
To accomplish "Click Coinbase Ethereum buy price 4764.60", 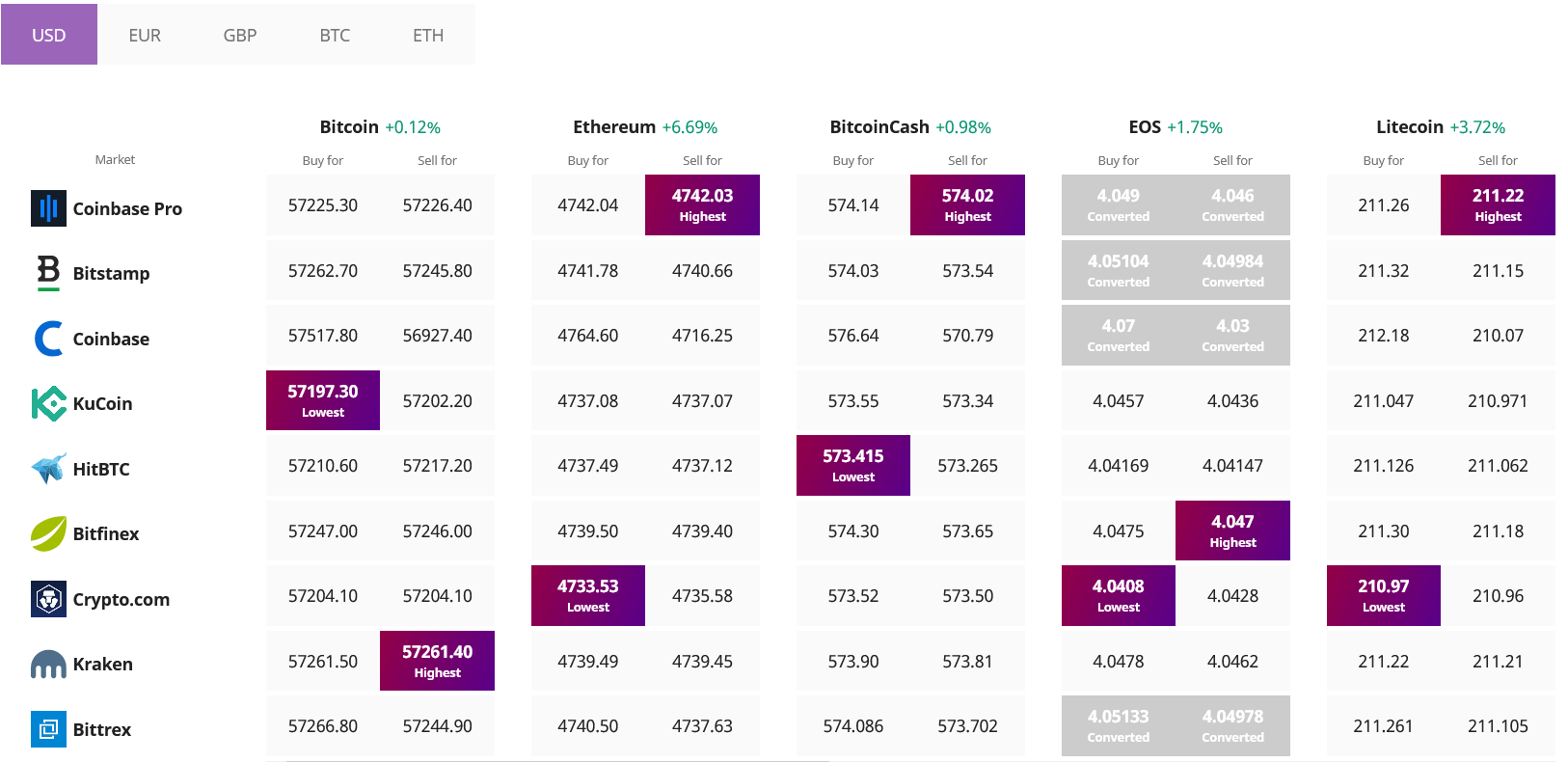I will tap(588, 336).
